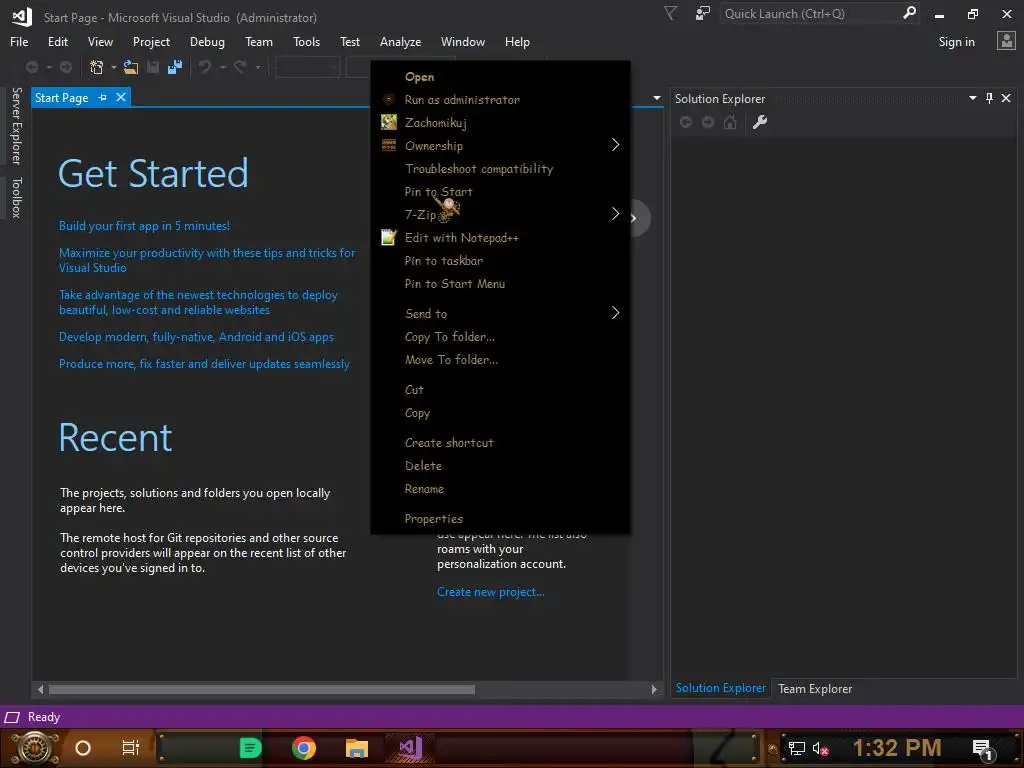This screenshot has height=768, width=1024.
Task: Click the Undo toolbar icon
Action: tap(204, 67)
